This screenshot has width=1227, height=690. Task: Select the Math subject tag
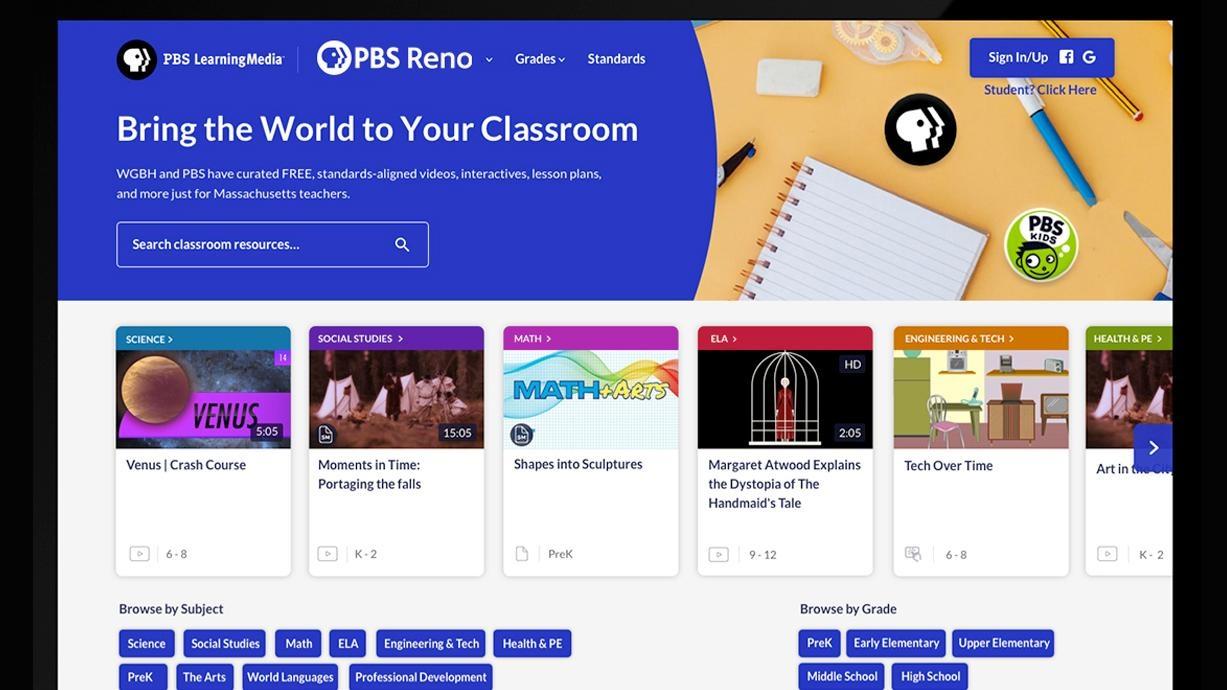tap(298, 644)
